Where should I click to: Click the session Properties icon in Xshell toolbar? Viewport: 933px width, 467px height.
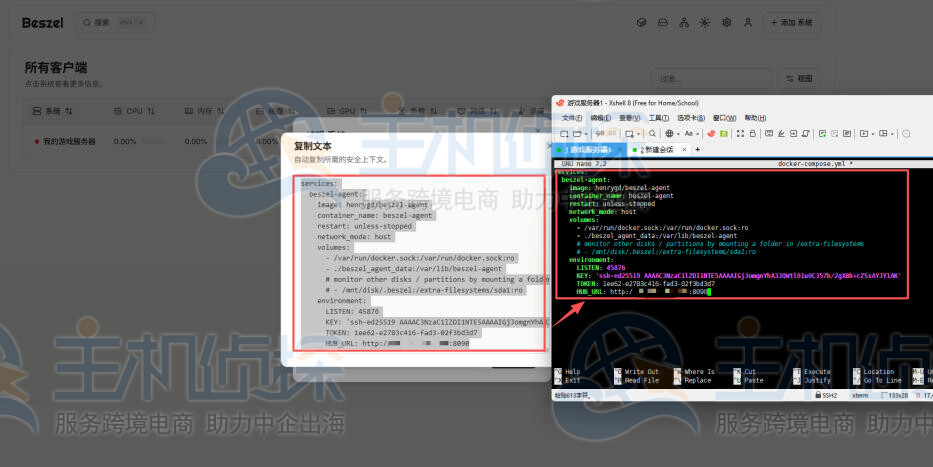point(630,134)
